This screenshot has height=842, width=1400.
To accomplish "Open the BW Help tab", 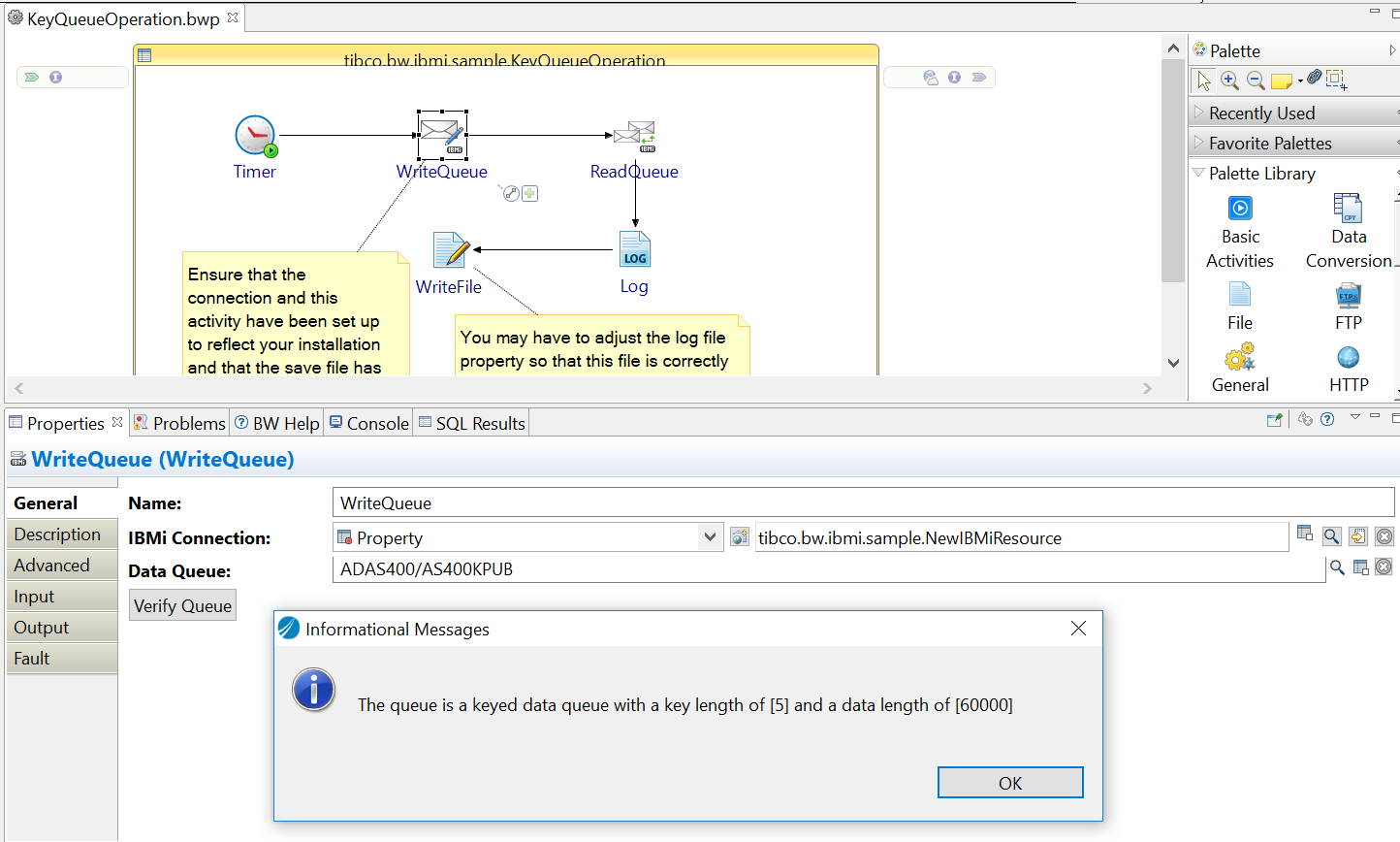I will (277, 423).
